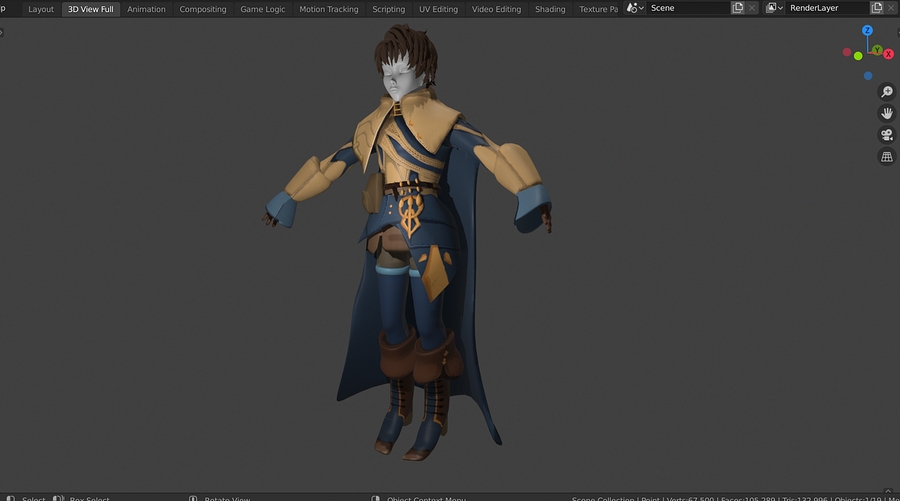Image resolution: width=900 pixels, height=501 pixels.
Task: Toggle perspective/orthographic grid icon
Action: click(886, 157)
